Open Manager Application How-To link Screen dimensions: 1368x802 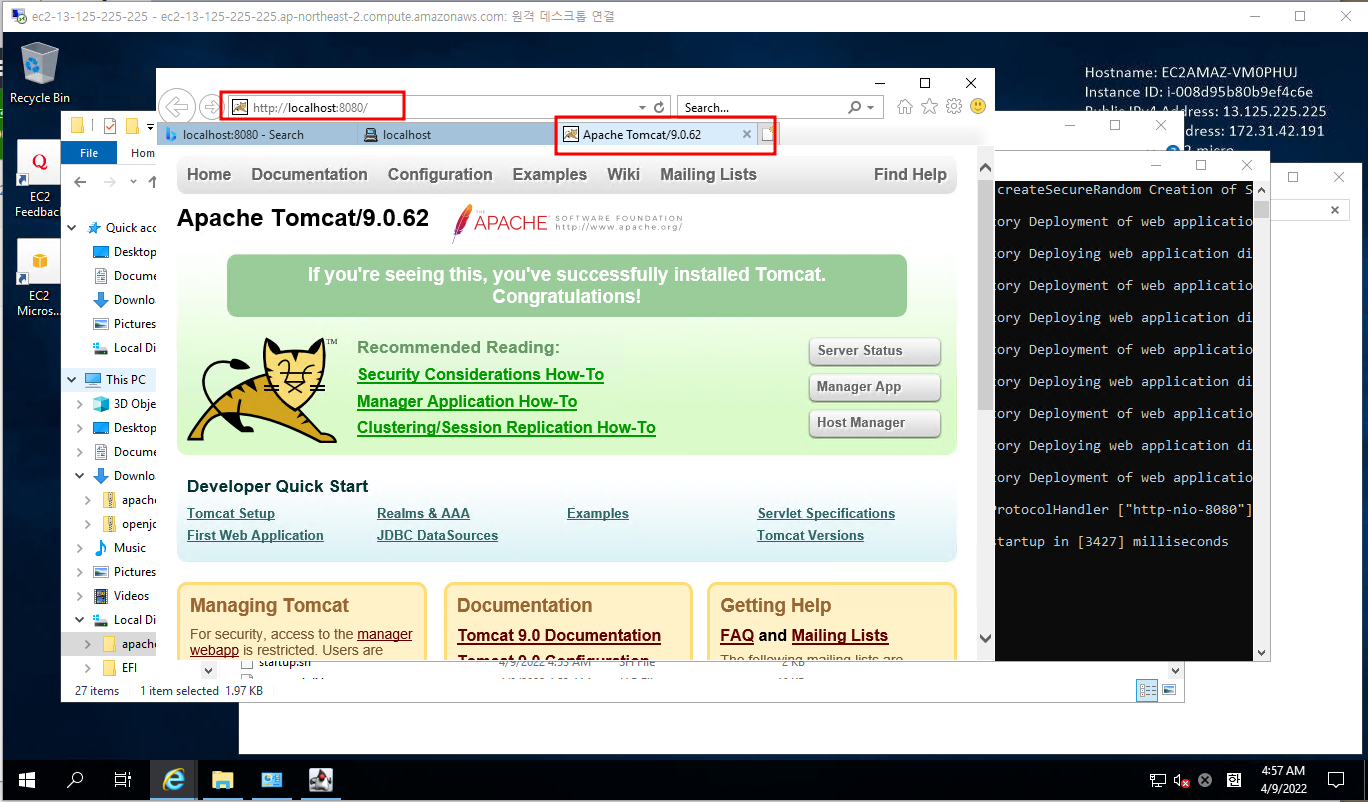[467, 401]
